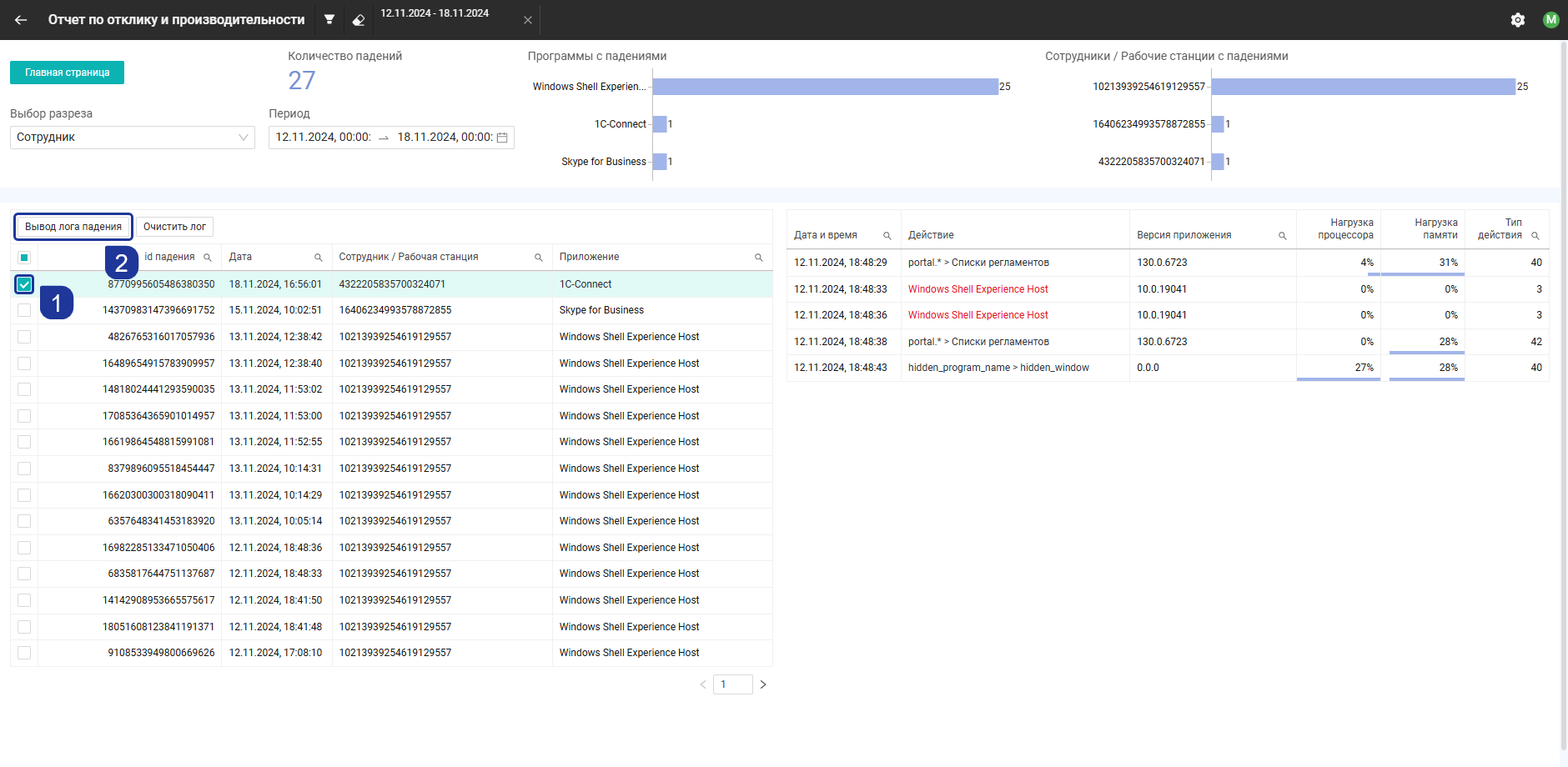Sort by Нагрузка памяти column header
The height and width of the screenshot is (767, 1568).
[x=1435, y=229]
